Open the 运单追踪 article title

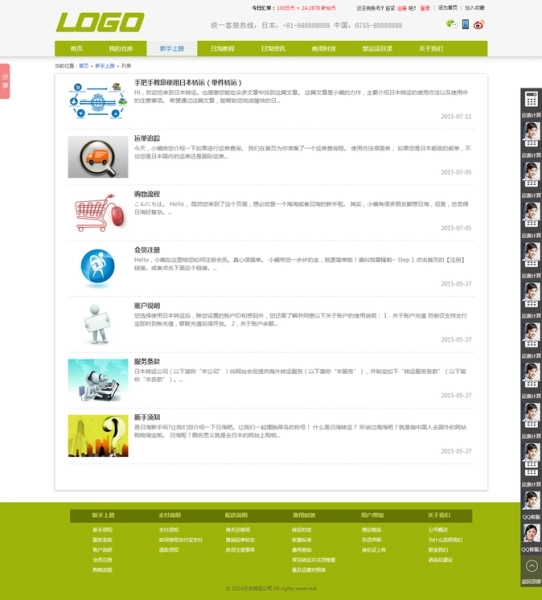coord(147,138)
